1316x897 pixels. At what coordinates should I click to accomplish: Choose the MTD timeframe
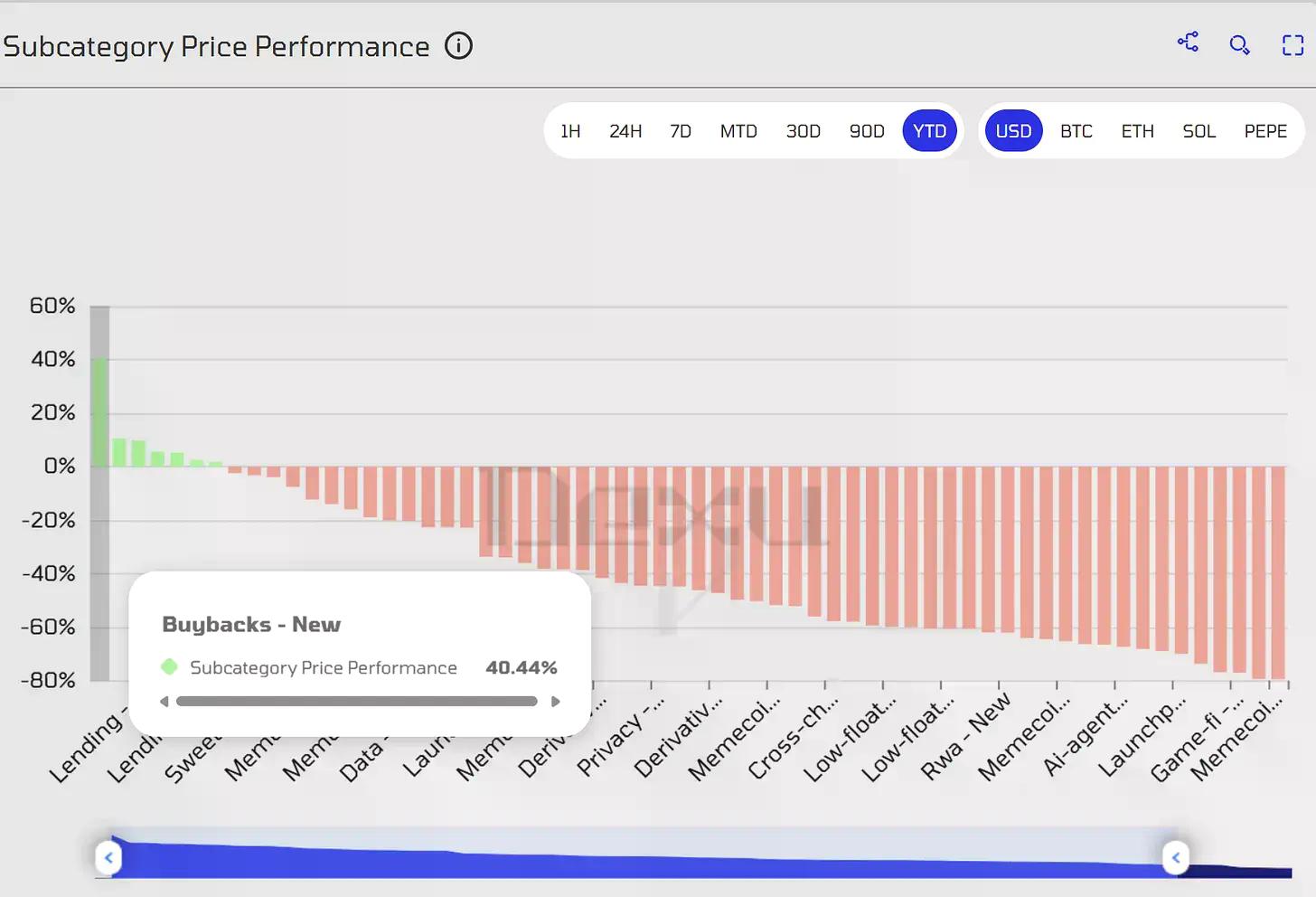click(x=738, y=132)
